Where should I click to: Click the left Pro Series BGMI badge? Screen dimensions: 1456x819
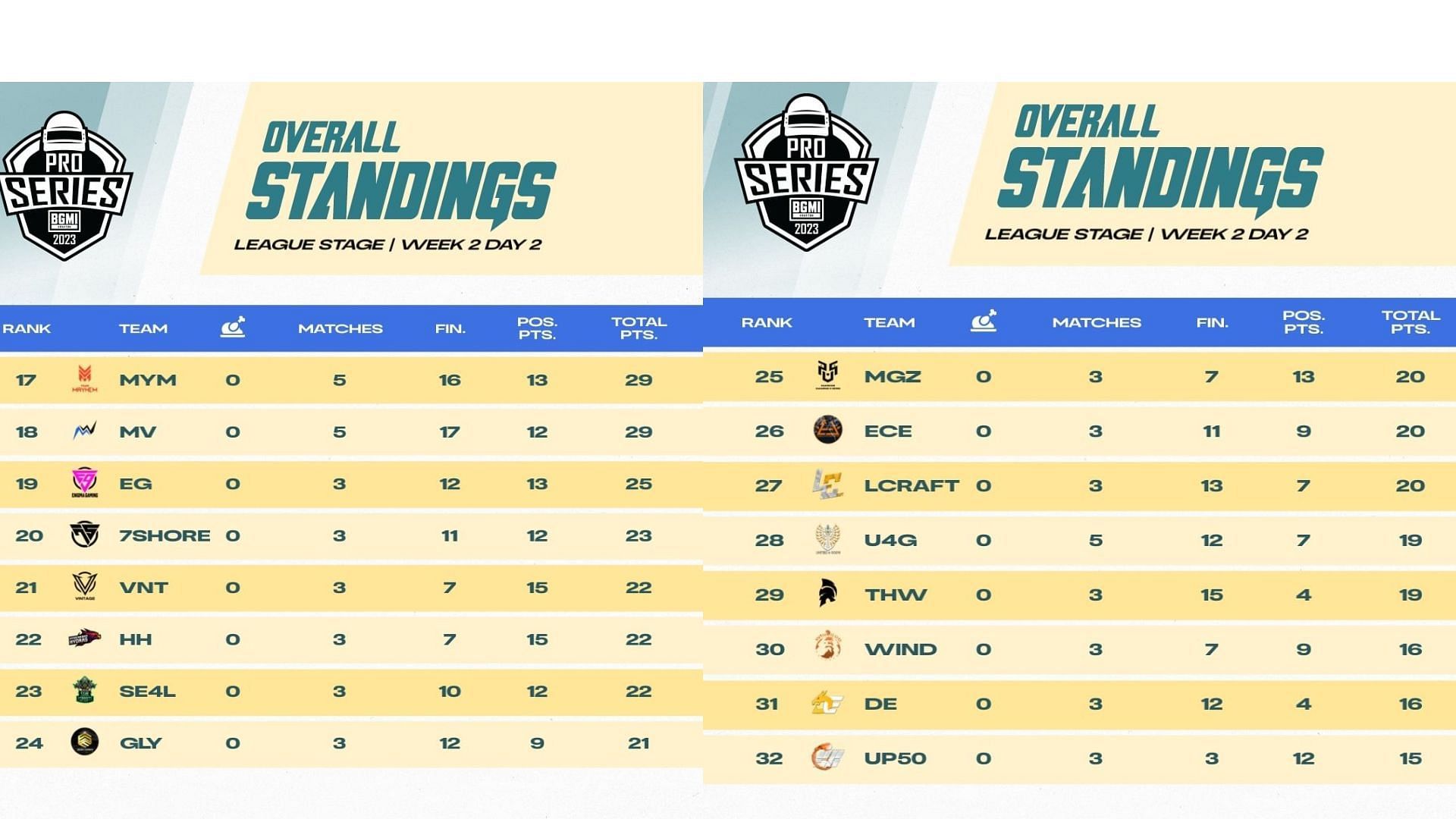[65, 186]
